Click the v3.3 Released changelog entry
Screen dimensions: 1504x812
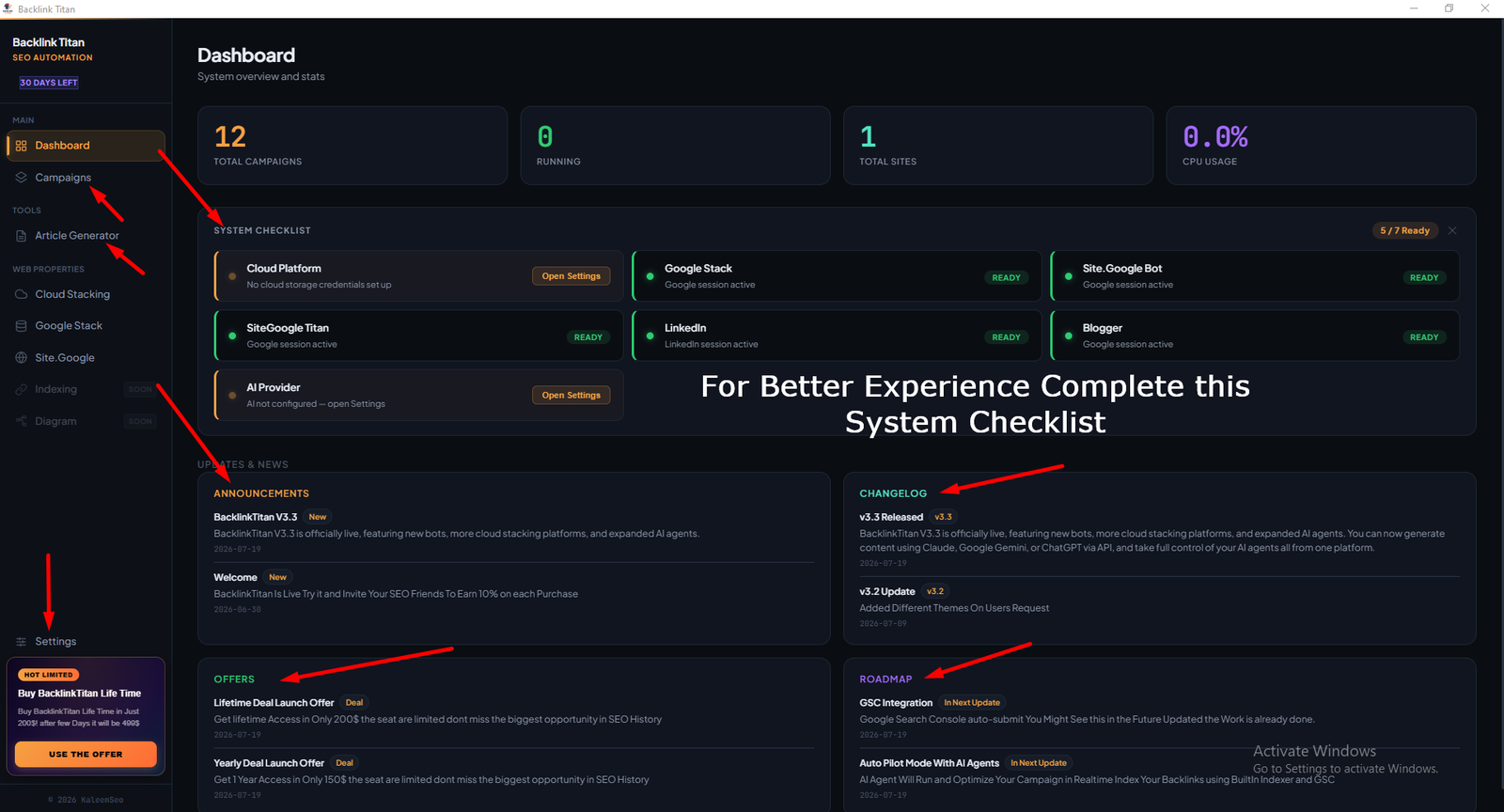[x=891, y=517]
